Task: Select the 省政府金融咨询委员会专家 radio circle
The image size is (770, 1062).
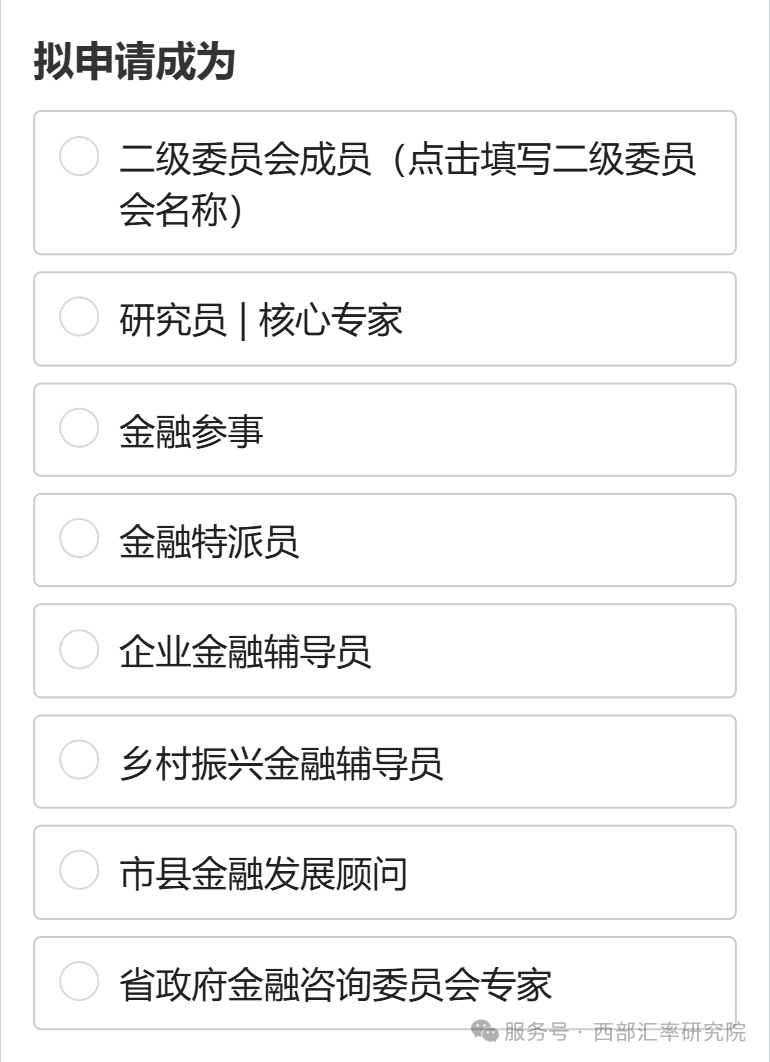Action: pos(79,982)
